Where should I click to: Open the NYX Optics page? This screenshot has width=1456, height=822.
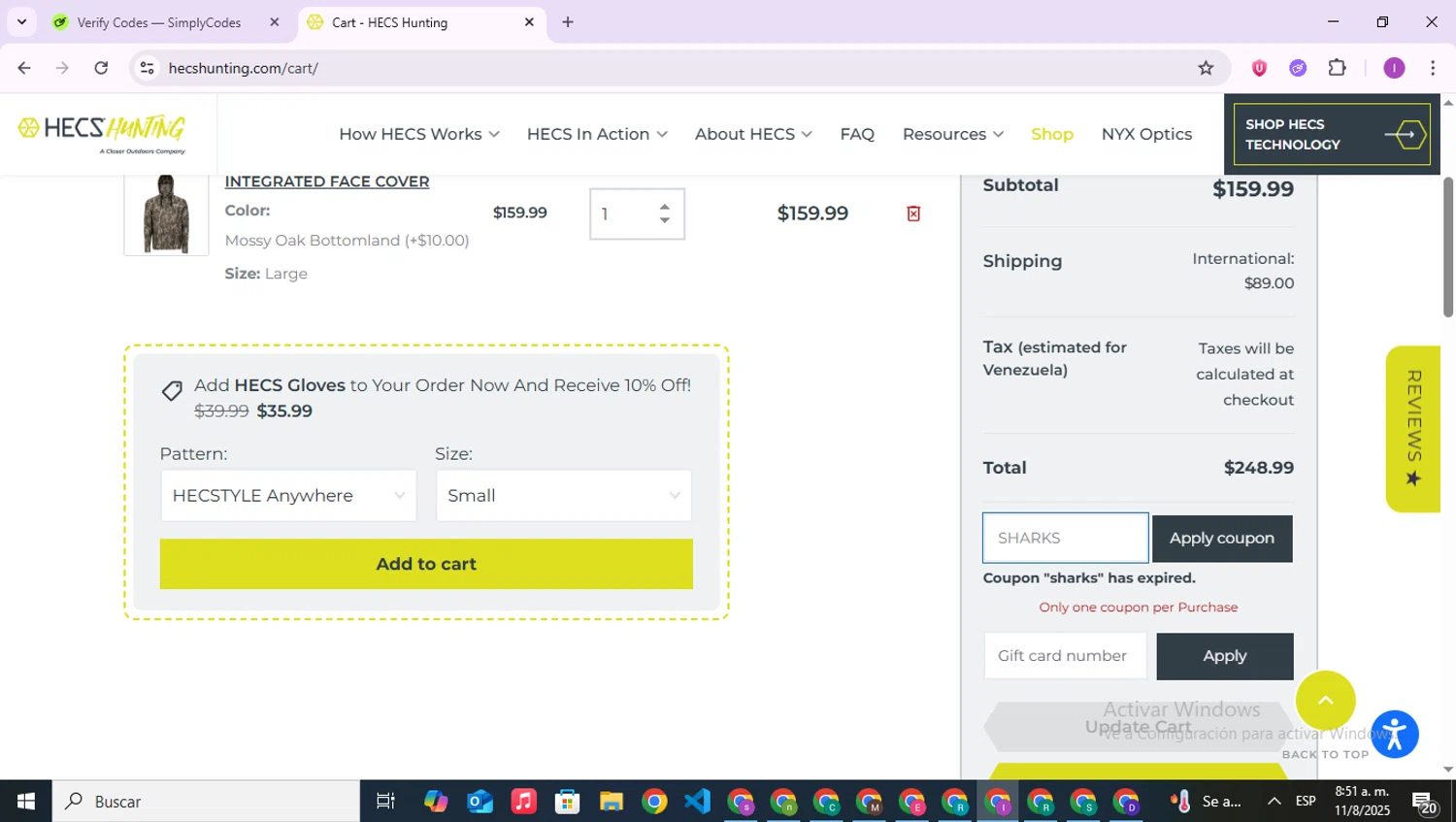[x=1146, y=134]
